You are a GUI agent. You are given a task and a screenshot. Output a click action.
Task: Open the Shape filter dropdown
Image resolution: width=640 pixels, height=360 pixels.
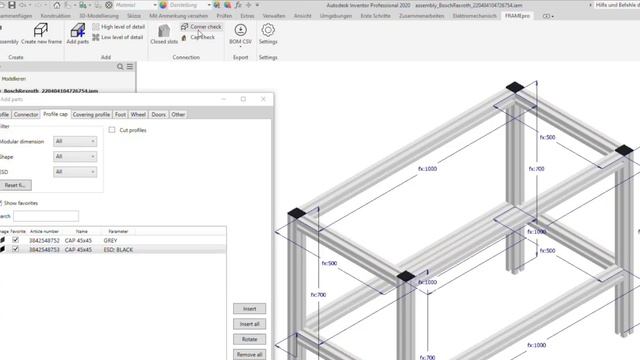click(75, 156)
